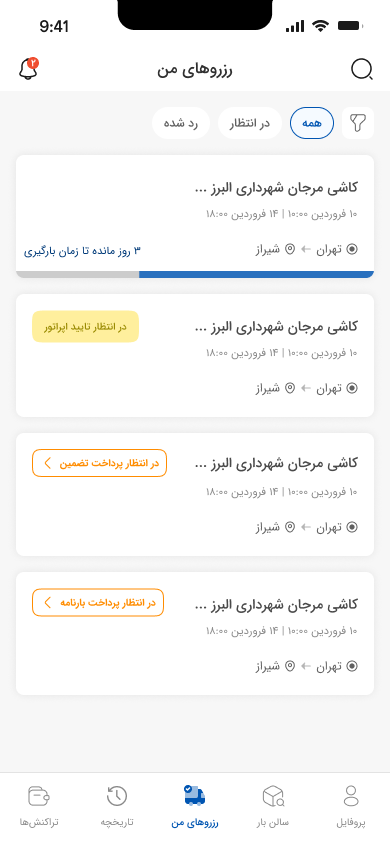Click the blue loading-time progress bar
This screenshot has width=390, height=844.
click(x=256, y=275)
